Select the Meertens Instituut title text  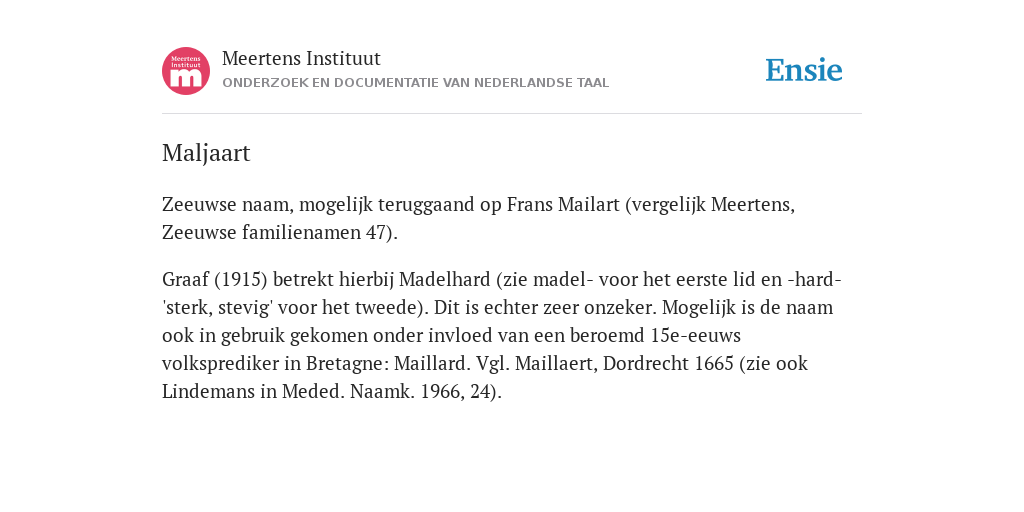pos(301,58)
